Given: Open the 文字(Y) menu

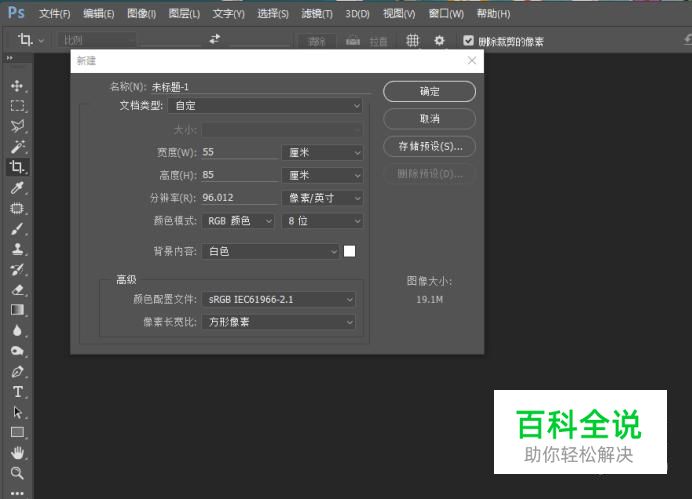Looking at the screenshot, I should coord(229,14).
